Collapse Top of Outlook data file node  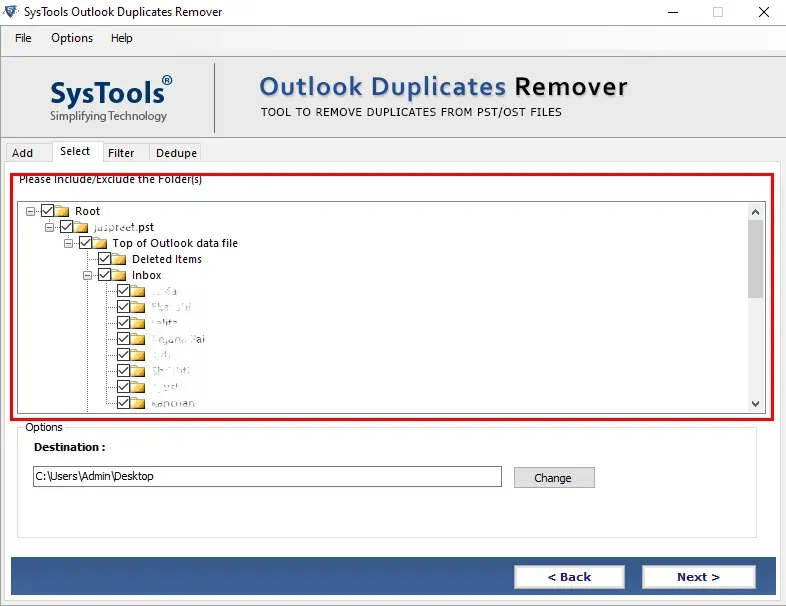(x=68, y=243)
